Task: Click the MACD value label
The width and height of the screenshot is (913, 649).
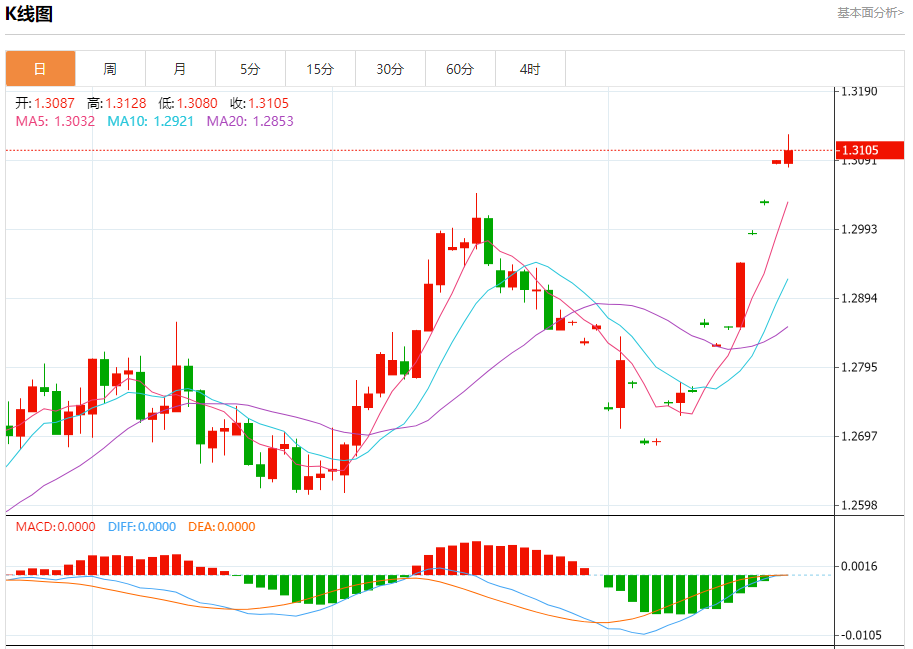Action: click(55, 527)
